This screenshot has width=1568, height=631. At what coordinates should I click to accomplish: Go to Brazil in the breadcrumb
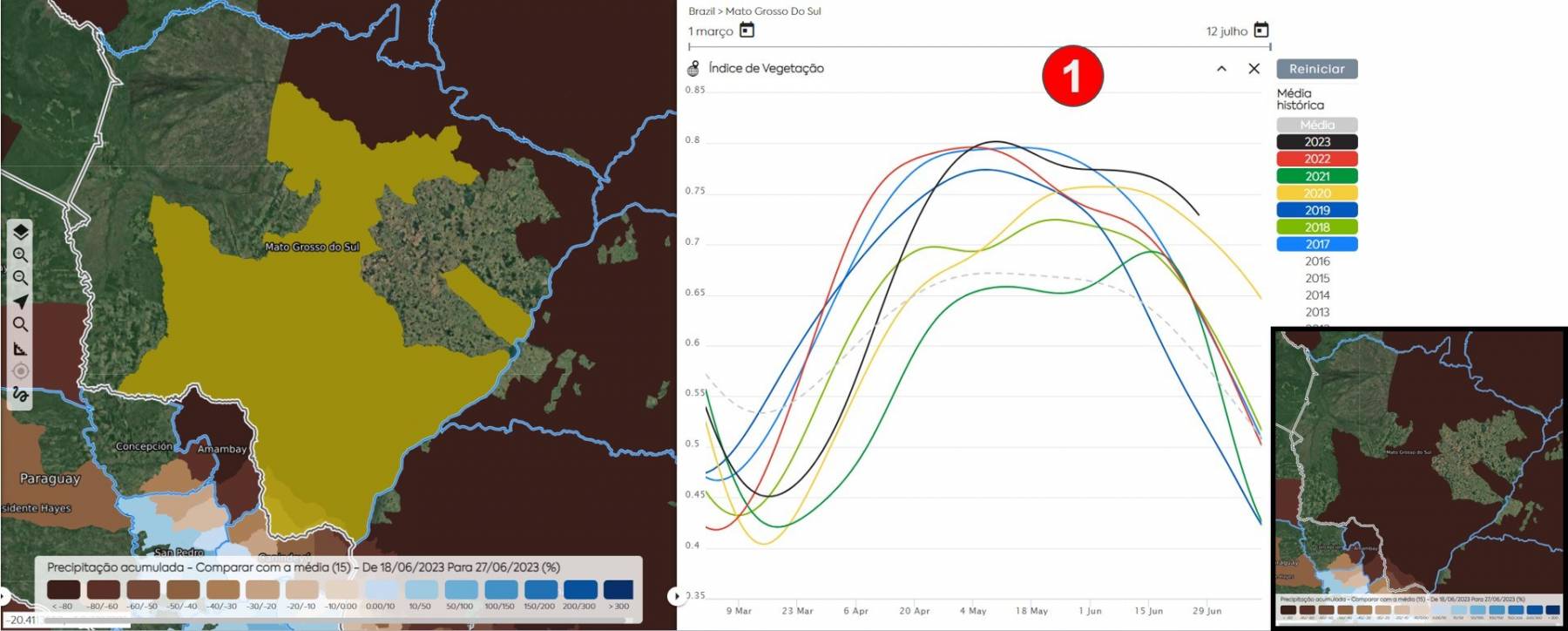701,11
